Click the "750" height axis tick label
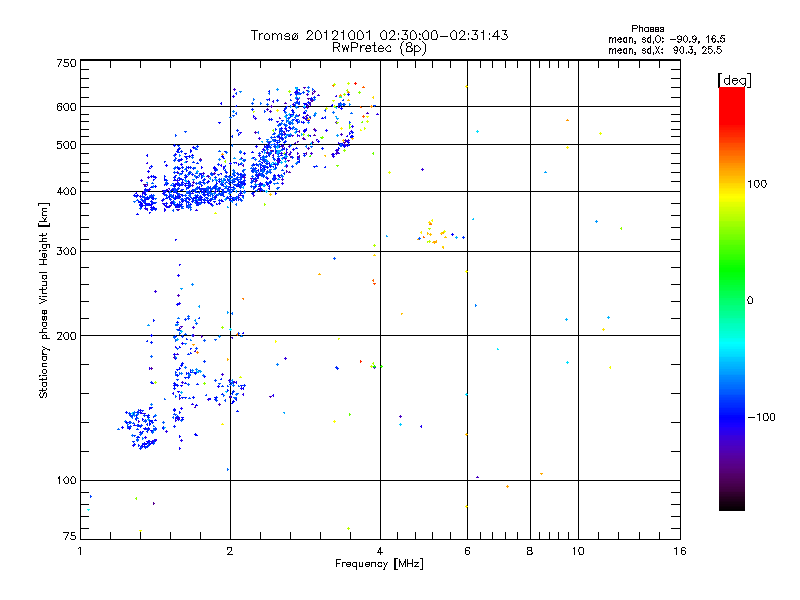 (66, 63)
